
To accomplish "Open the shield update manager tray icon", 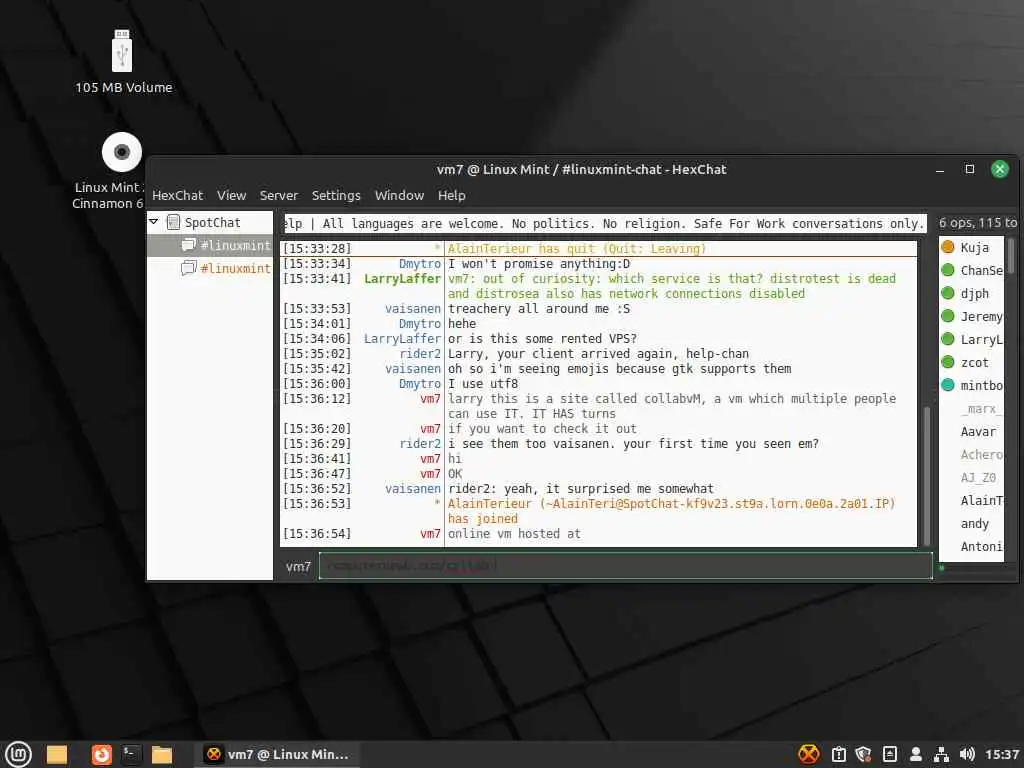I will 863,754.
